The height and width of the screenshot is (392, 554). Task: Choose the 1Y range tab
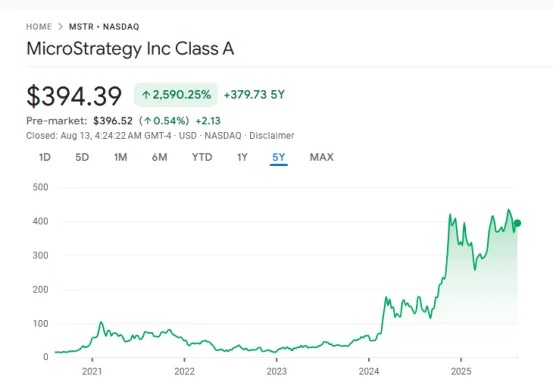[242, 157]
